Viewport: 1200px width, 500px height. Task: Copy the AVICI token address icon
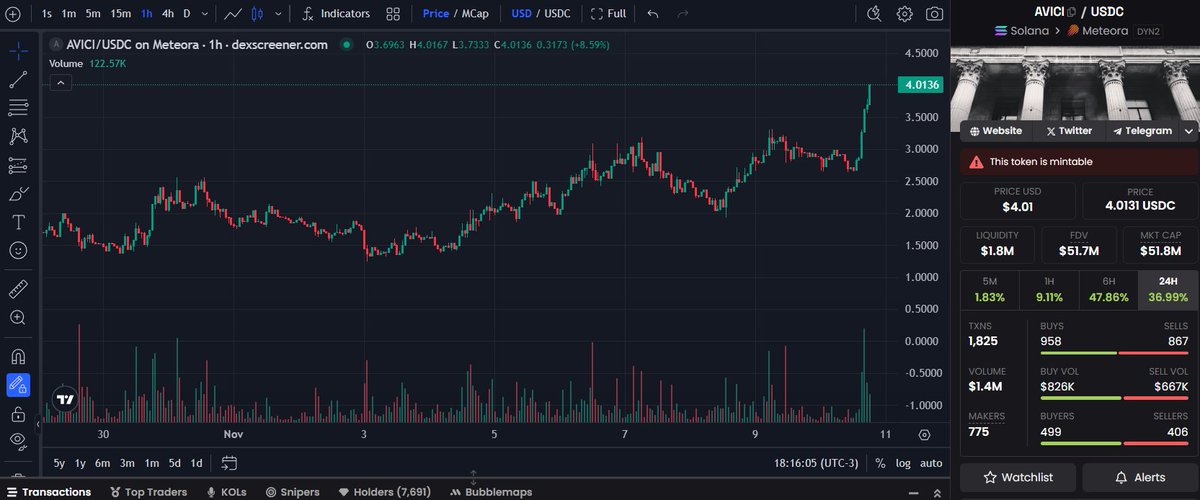1071,12
